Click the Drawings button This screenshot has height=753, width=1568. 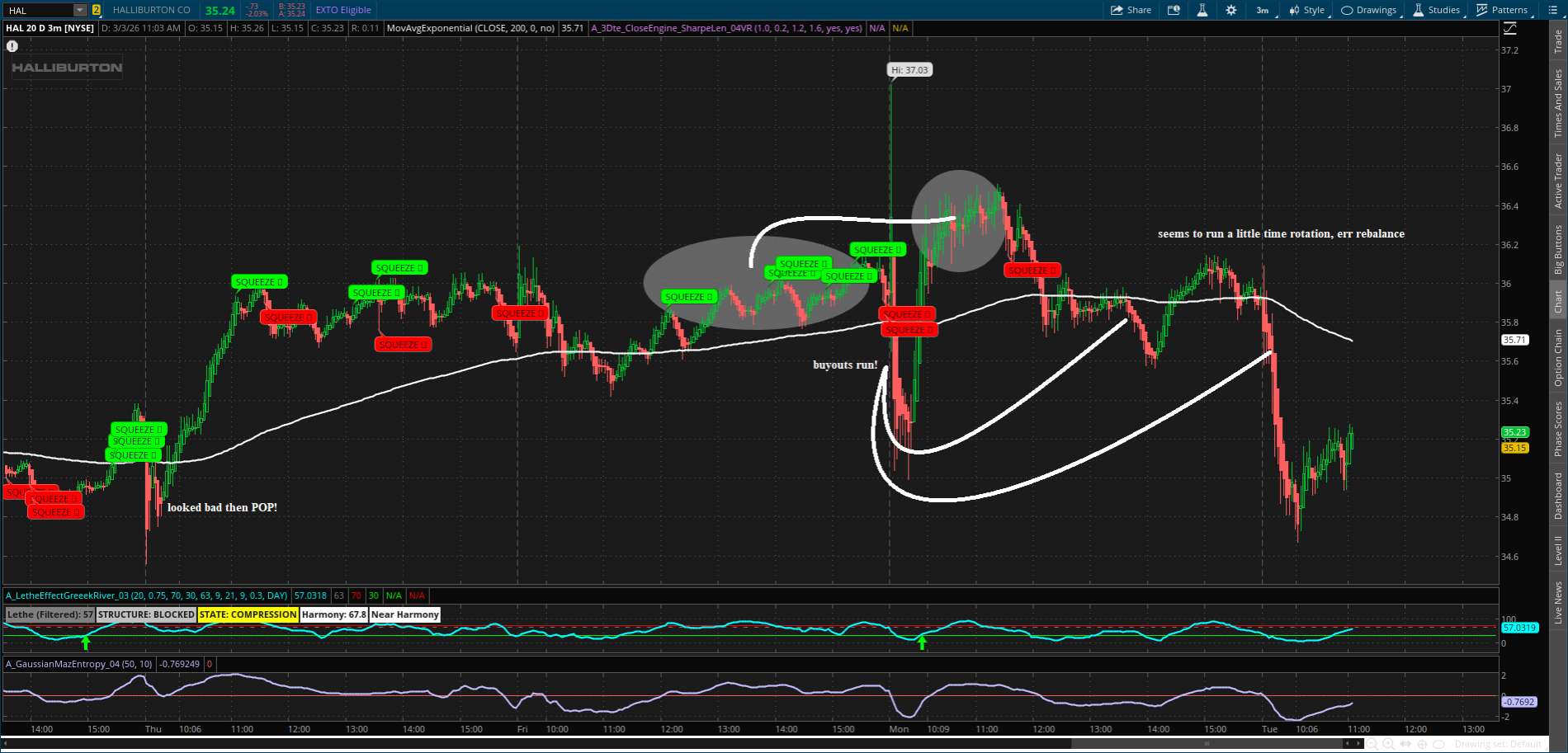click(x=1369, y=10)
